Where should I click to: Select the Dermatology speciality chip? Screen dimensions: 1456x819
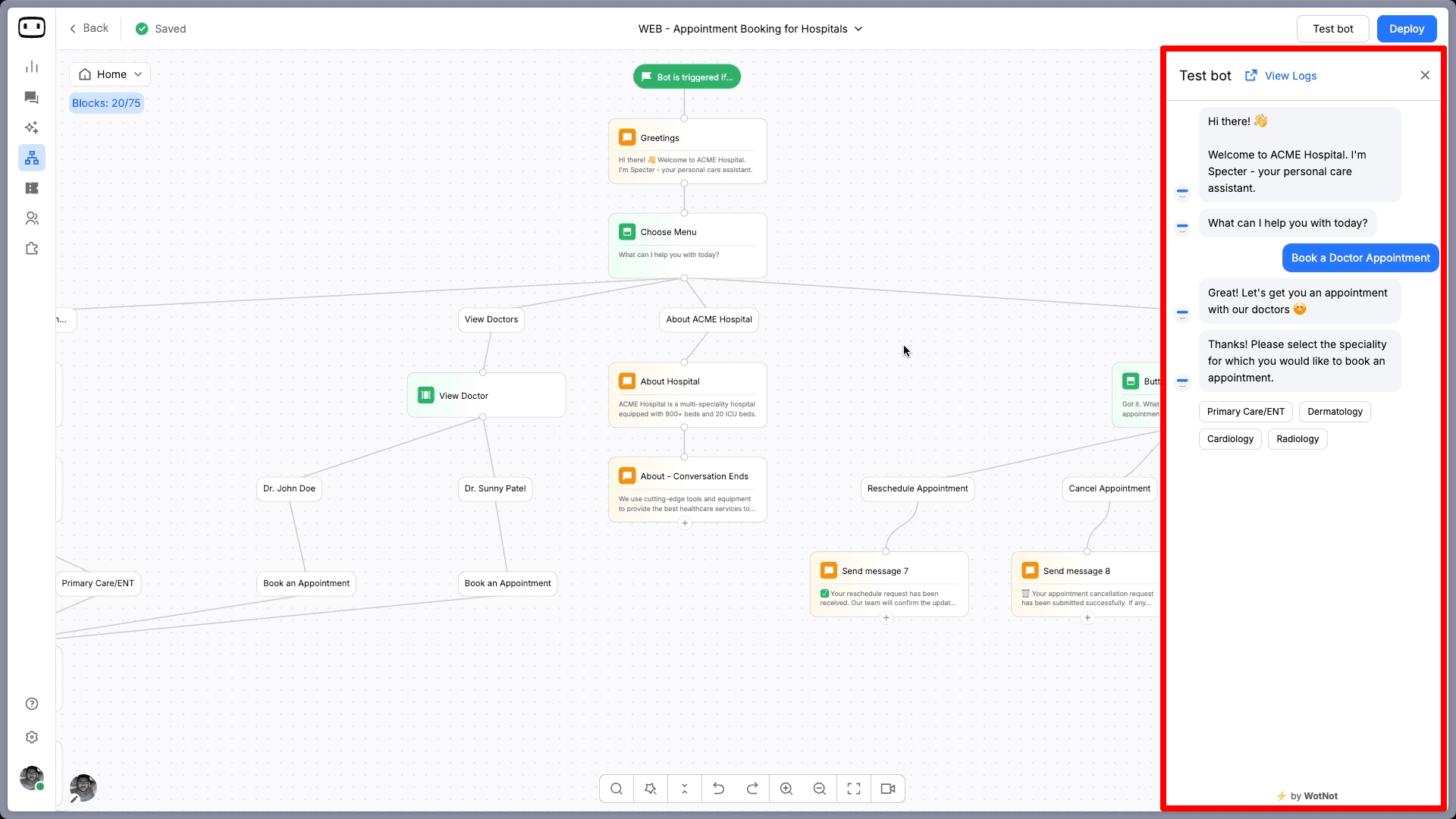[1335, 412]
